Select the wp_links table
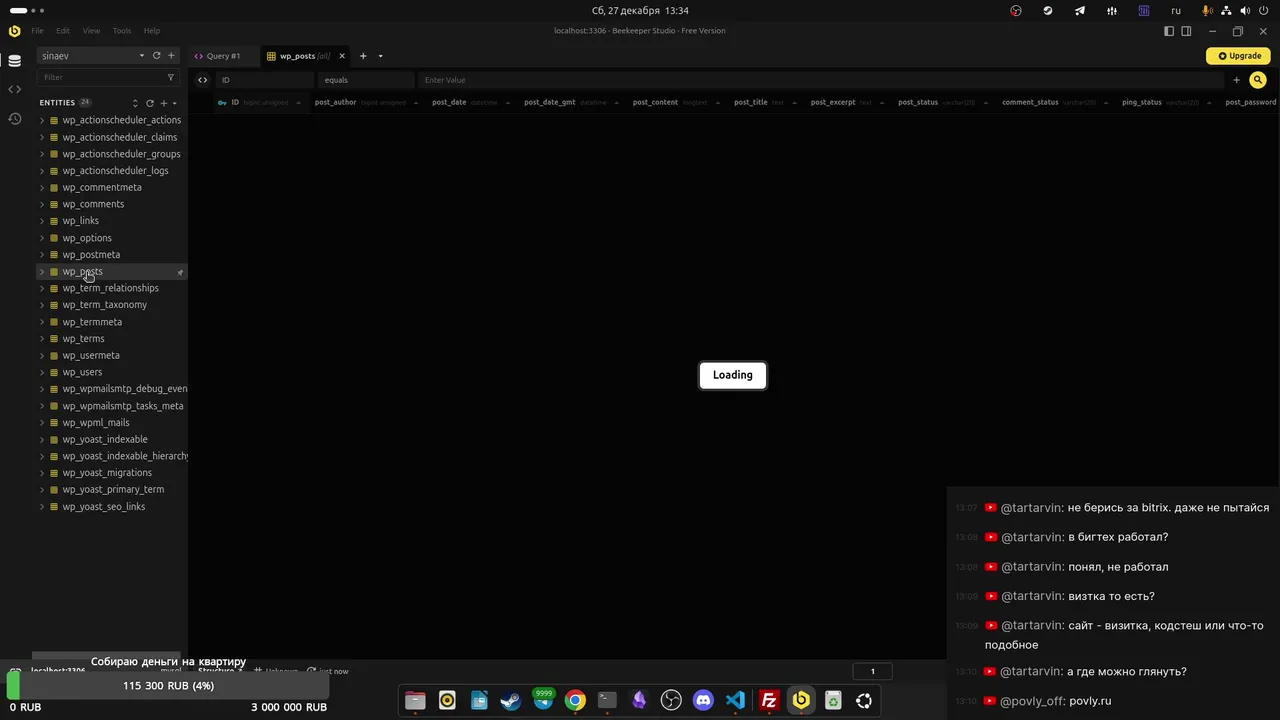Screen dimensions: 1280x720 point(81,221)
